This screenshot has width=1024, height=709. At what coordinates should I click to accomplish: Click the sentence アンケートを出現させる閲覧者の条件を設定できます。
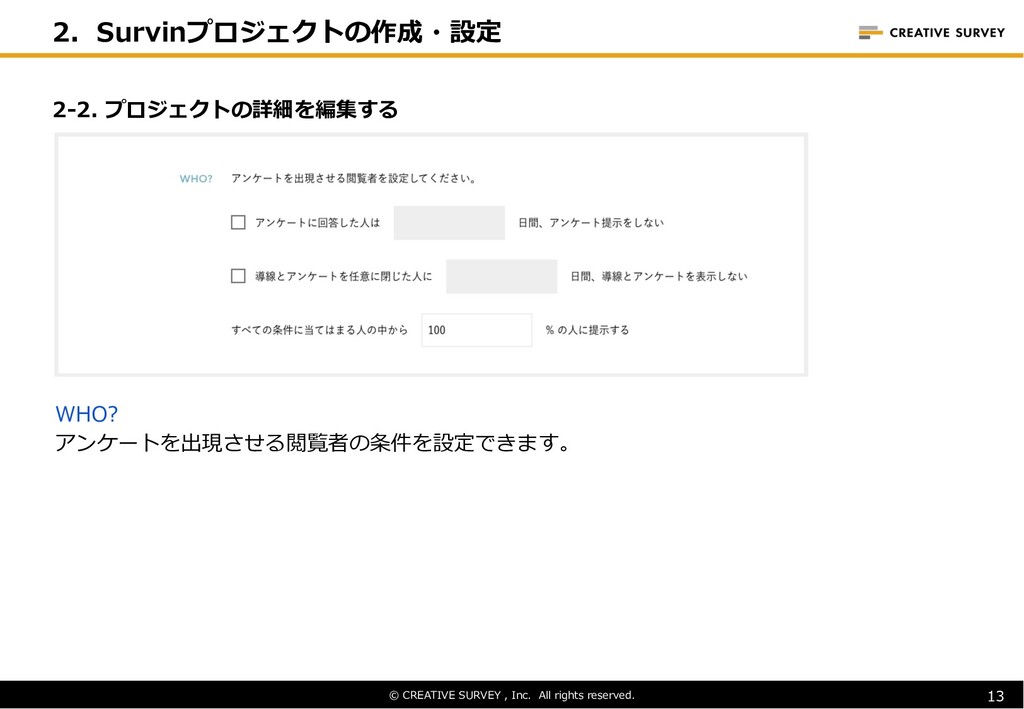[313, 443]
